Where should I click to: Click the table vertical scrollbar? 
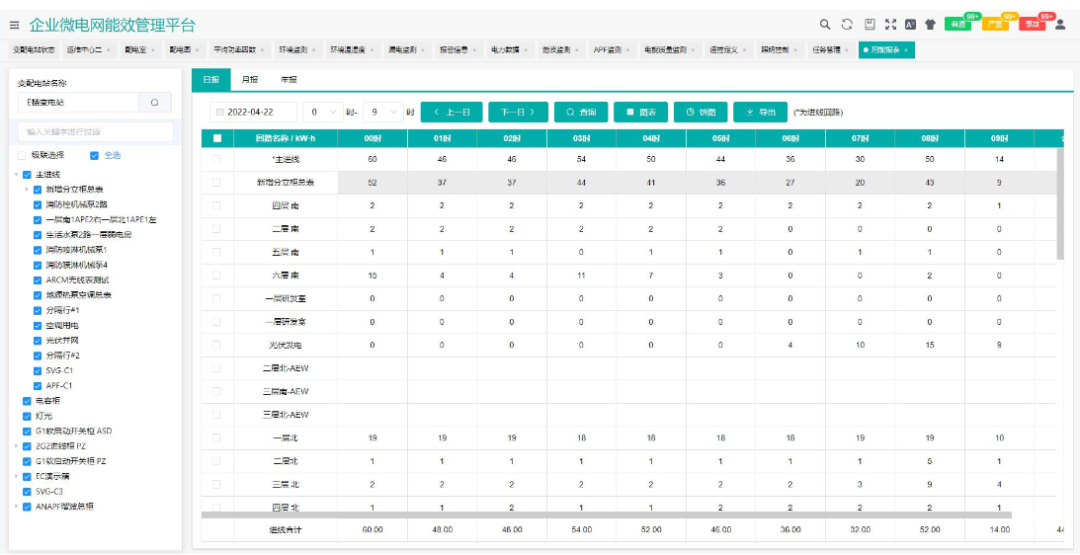pyautogui.click(x=1060, y=204)
